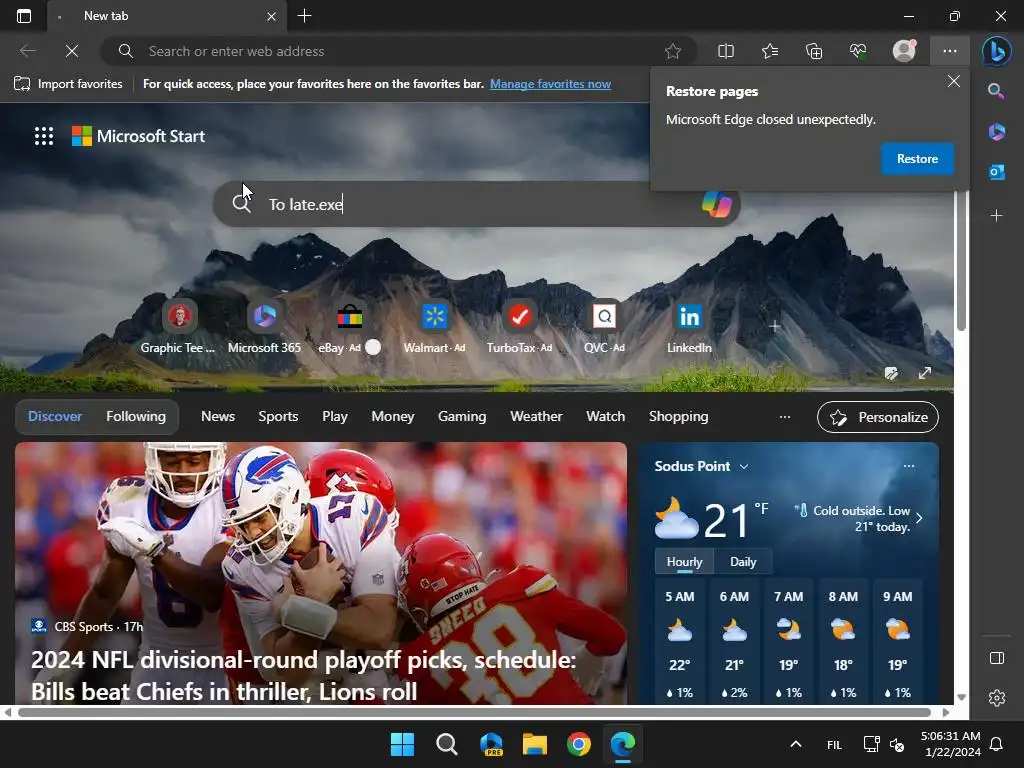Open Outlook in the sidebar

click(997, 172)
